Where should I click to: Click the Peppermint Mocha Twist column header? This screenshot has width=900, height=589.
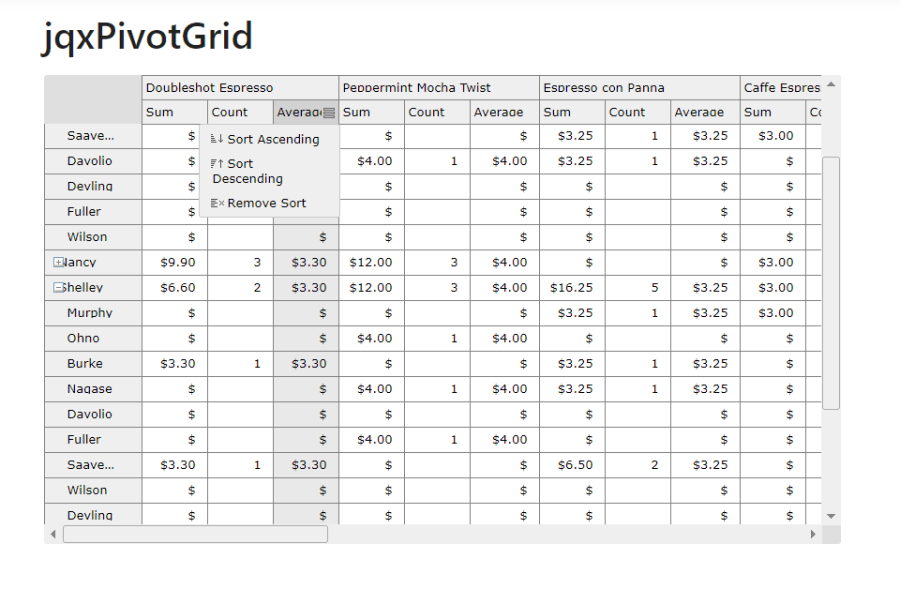(439, 88)
